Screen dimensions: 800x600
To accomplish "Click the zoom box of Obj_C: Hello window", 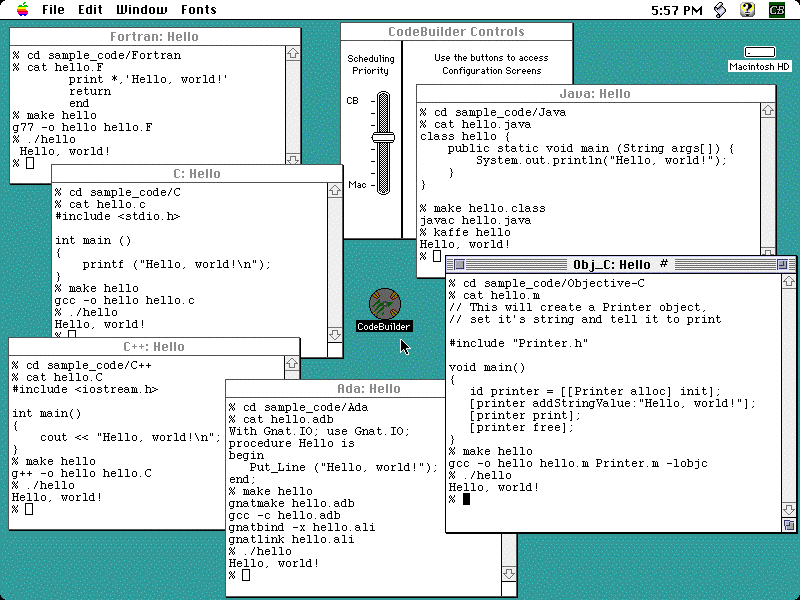I will (782, 264).
